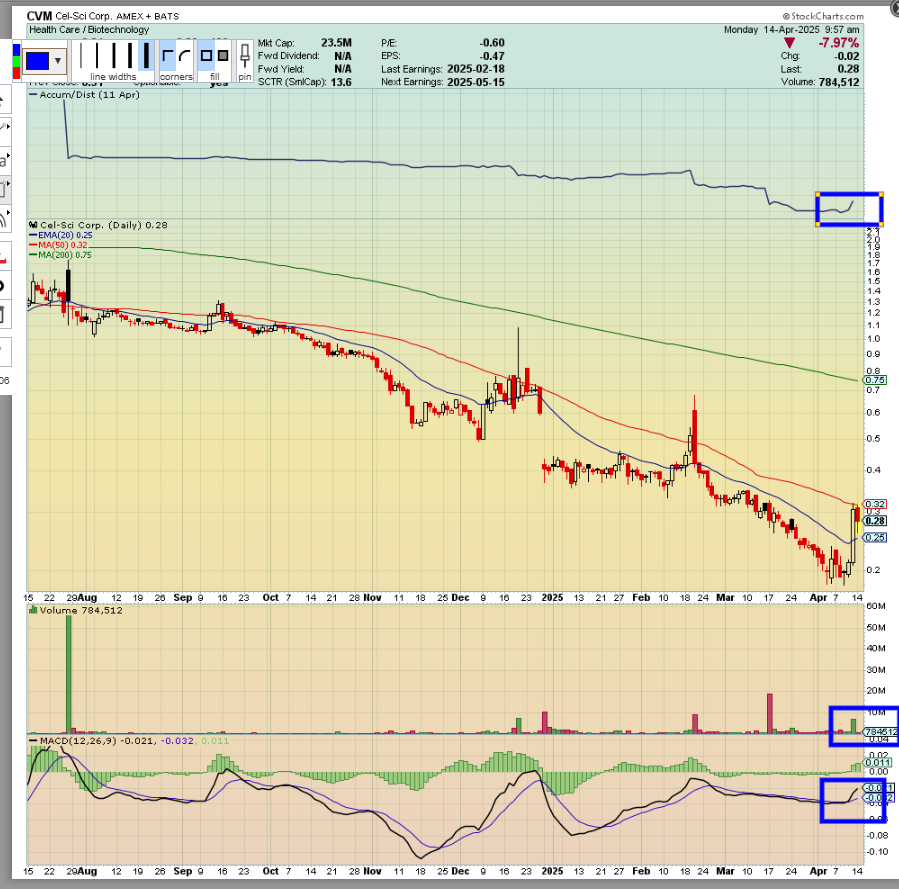This screenshot has height=889, width=899.
Task: Click the Health Care / Biotechnology label
Action: pyautogui.click(x=89, y=29)
